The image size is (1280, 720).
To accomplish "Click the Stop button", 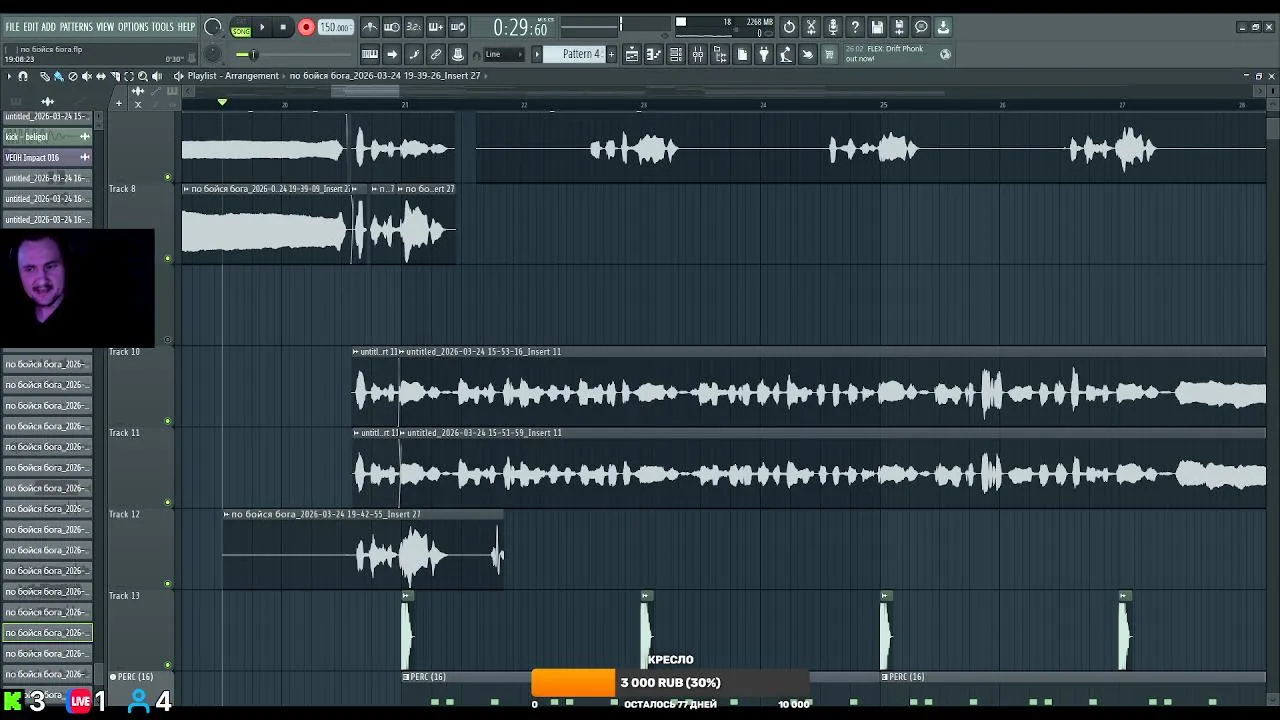I will click(x=284, y=27).
